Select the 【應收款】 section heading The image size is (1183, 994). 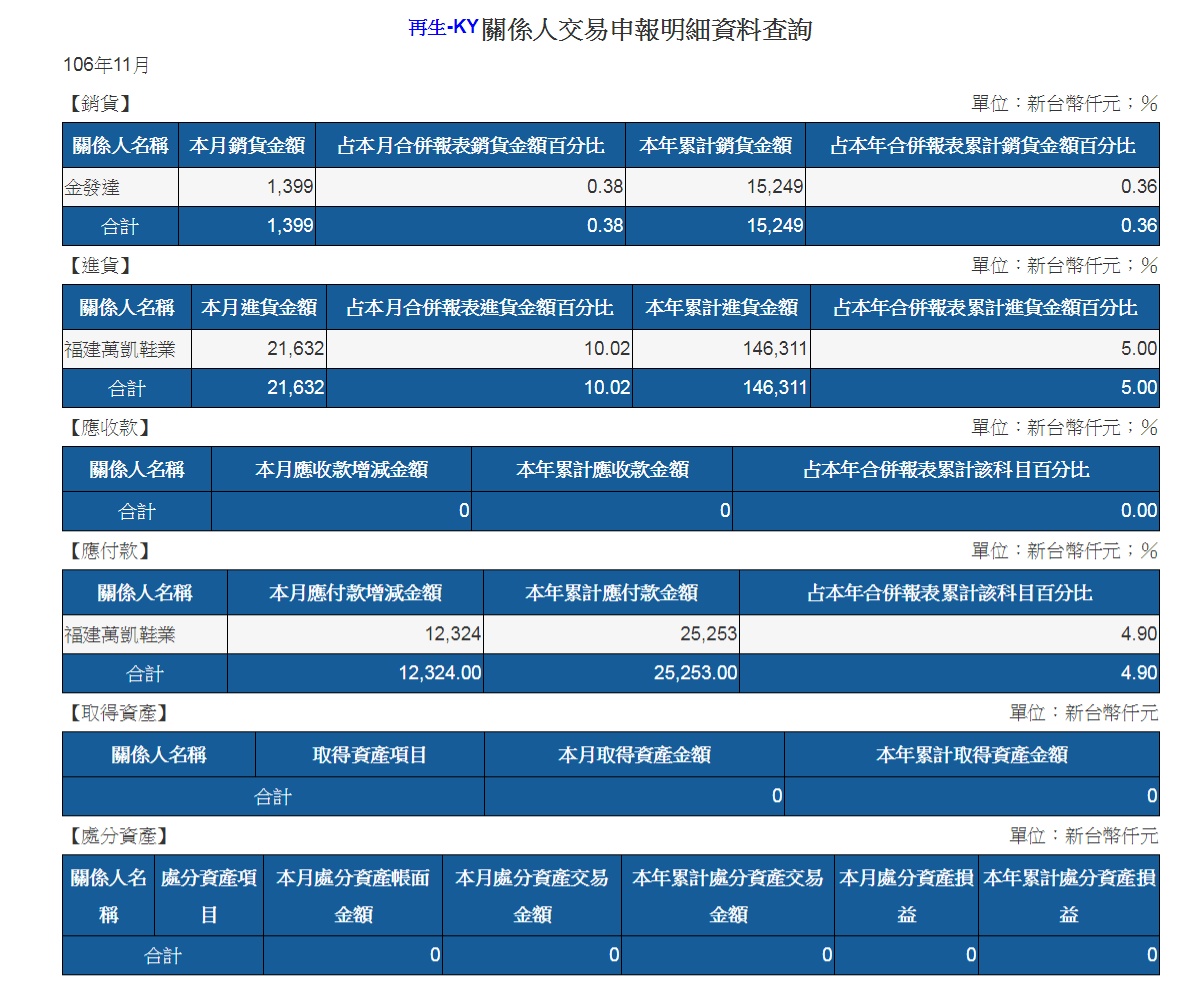(109, 428)
